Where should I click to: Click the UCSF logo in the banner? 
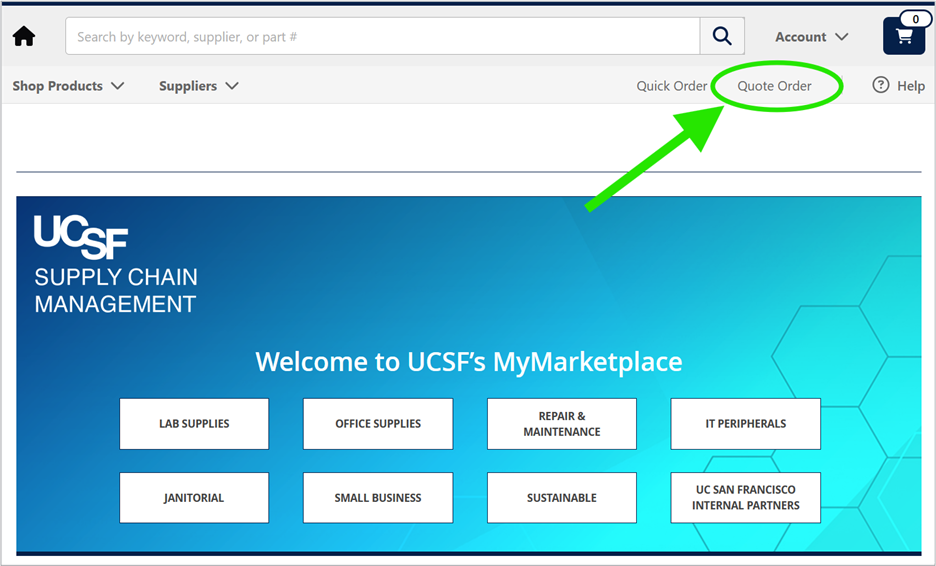[81, 237]
